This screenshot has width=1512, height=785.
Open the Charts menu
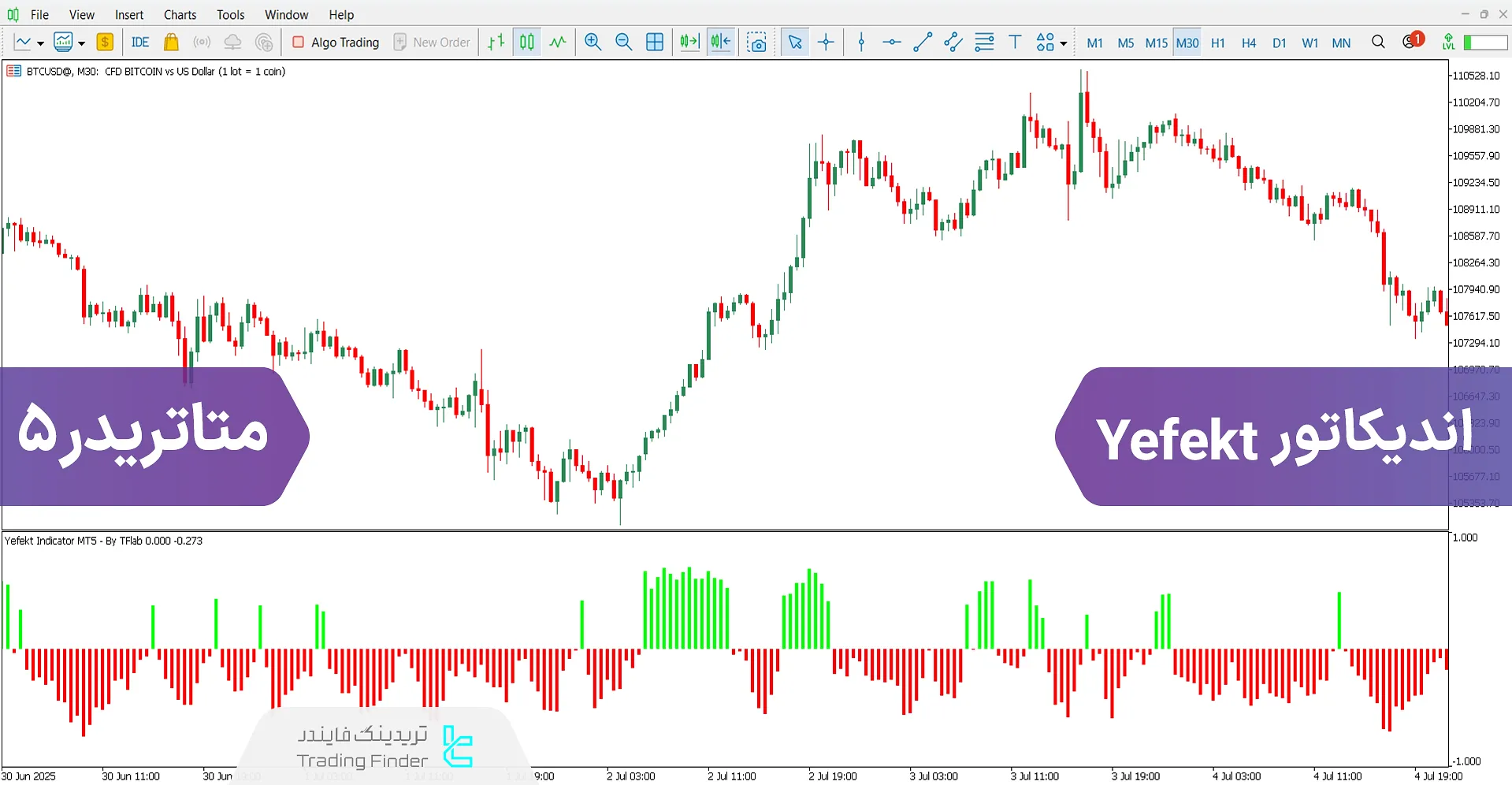click(180, 14)
